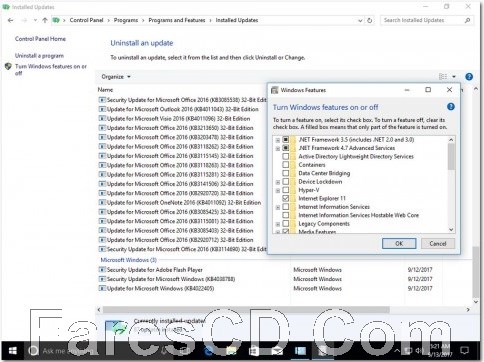This screenshot has height=362, width=484.
Task: Click icon of Security Update for Adobe Flash Player
Action: [102, 270]
